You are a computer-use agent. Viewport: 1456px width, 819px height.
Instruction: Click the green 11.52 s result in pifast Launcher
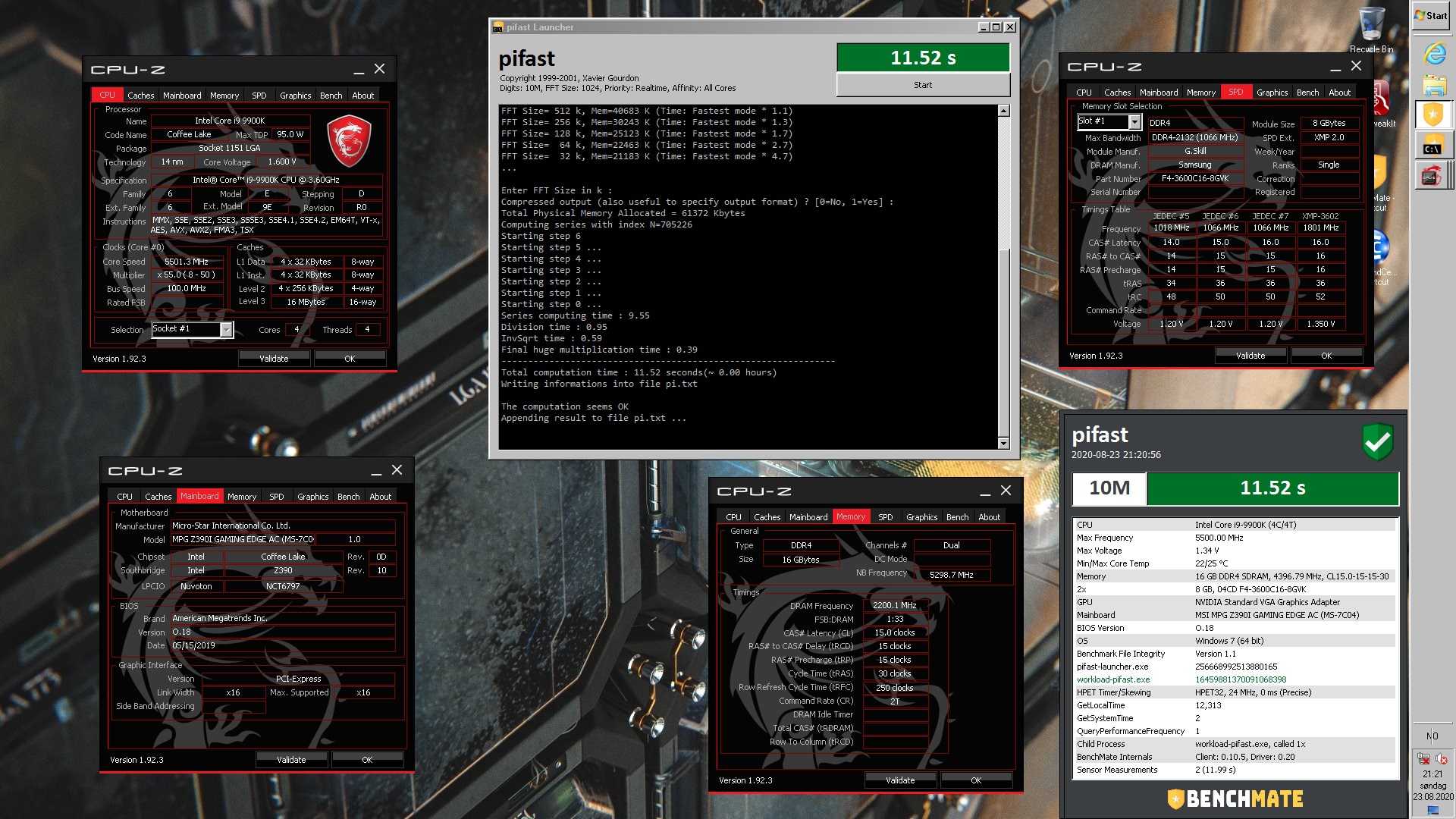(923, 58)
